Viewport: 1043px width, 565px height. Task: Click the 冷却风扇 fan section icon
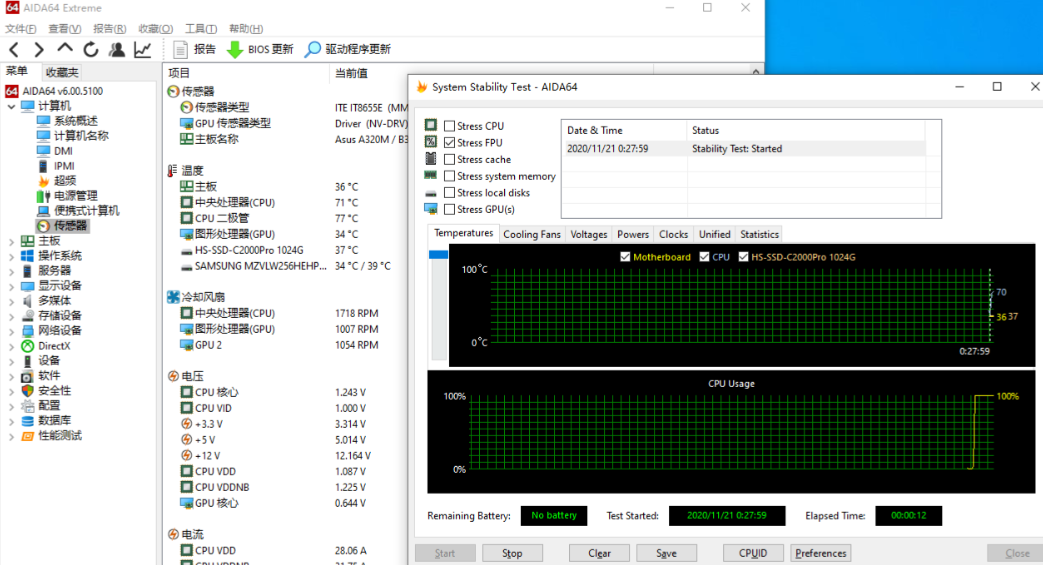pyautogui.click(x=173, y=297)
